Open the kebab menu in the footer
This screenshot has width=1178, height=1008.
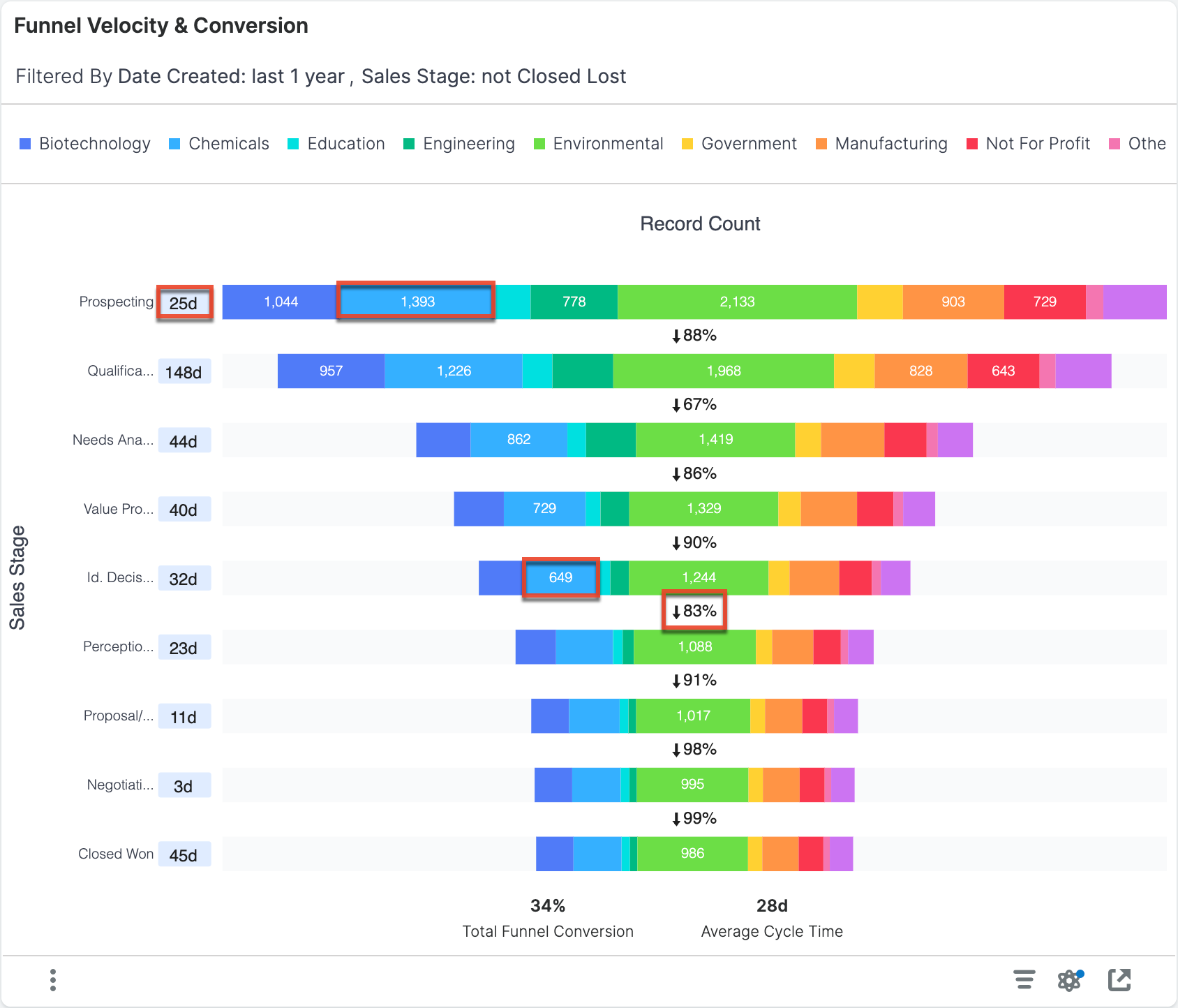coord(52,980)
